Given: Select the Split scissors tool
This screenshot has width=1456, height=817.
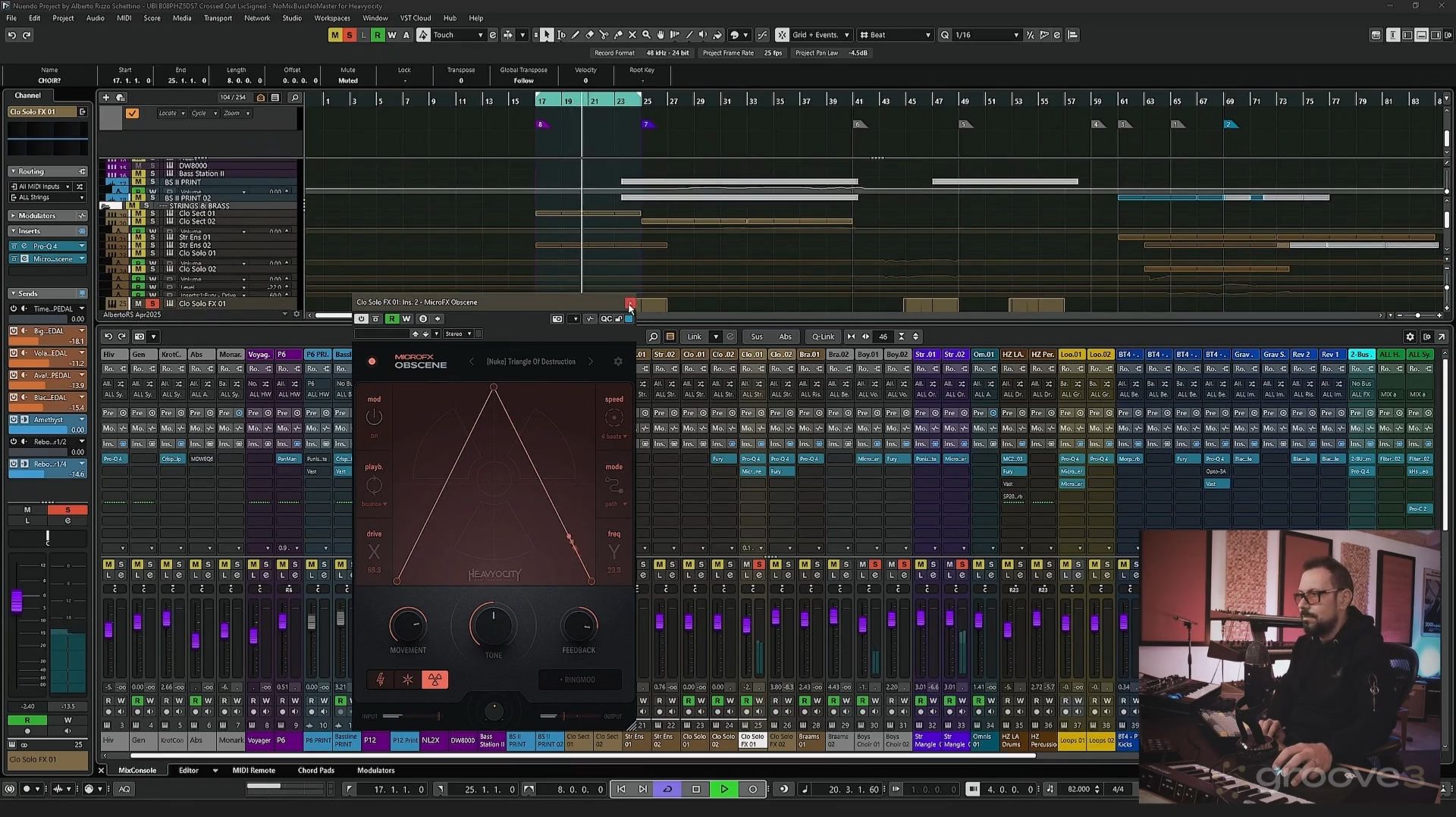Looking at the screenshot, I should 604,35.
